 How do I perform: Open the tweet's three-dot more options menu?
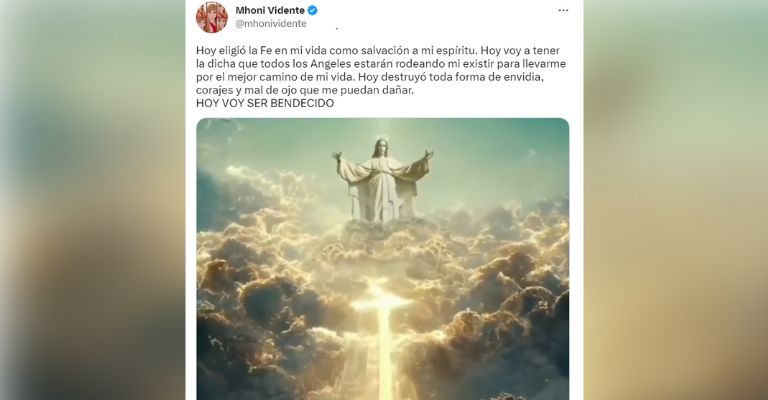pos(563,10)
